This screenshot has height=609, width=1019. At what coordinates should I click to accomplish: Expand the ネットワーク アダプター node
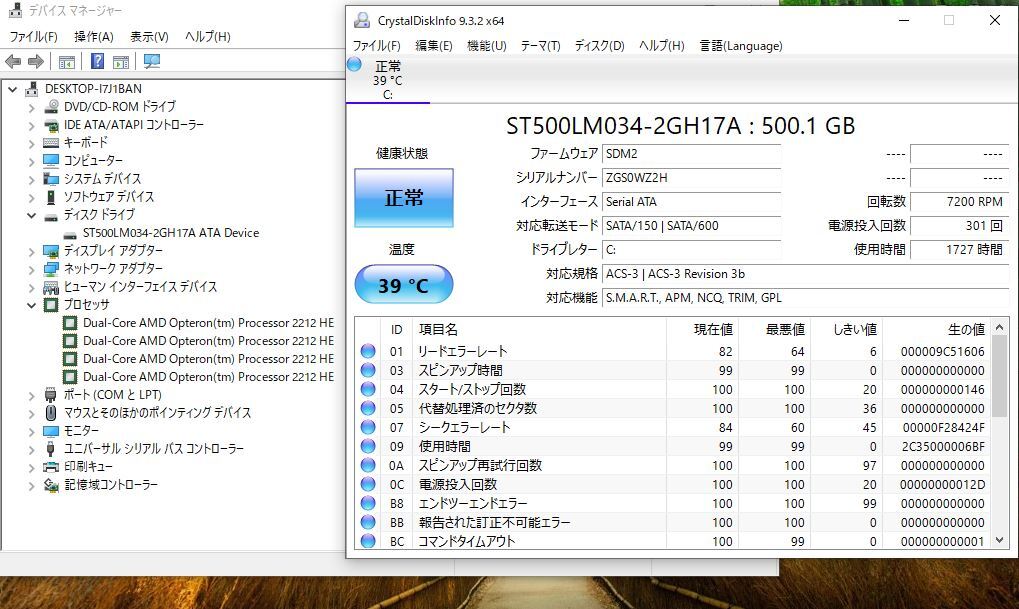point(31,269)
